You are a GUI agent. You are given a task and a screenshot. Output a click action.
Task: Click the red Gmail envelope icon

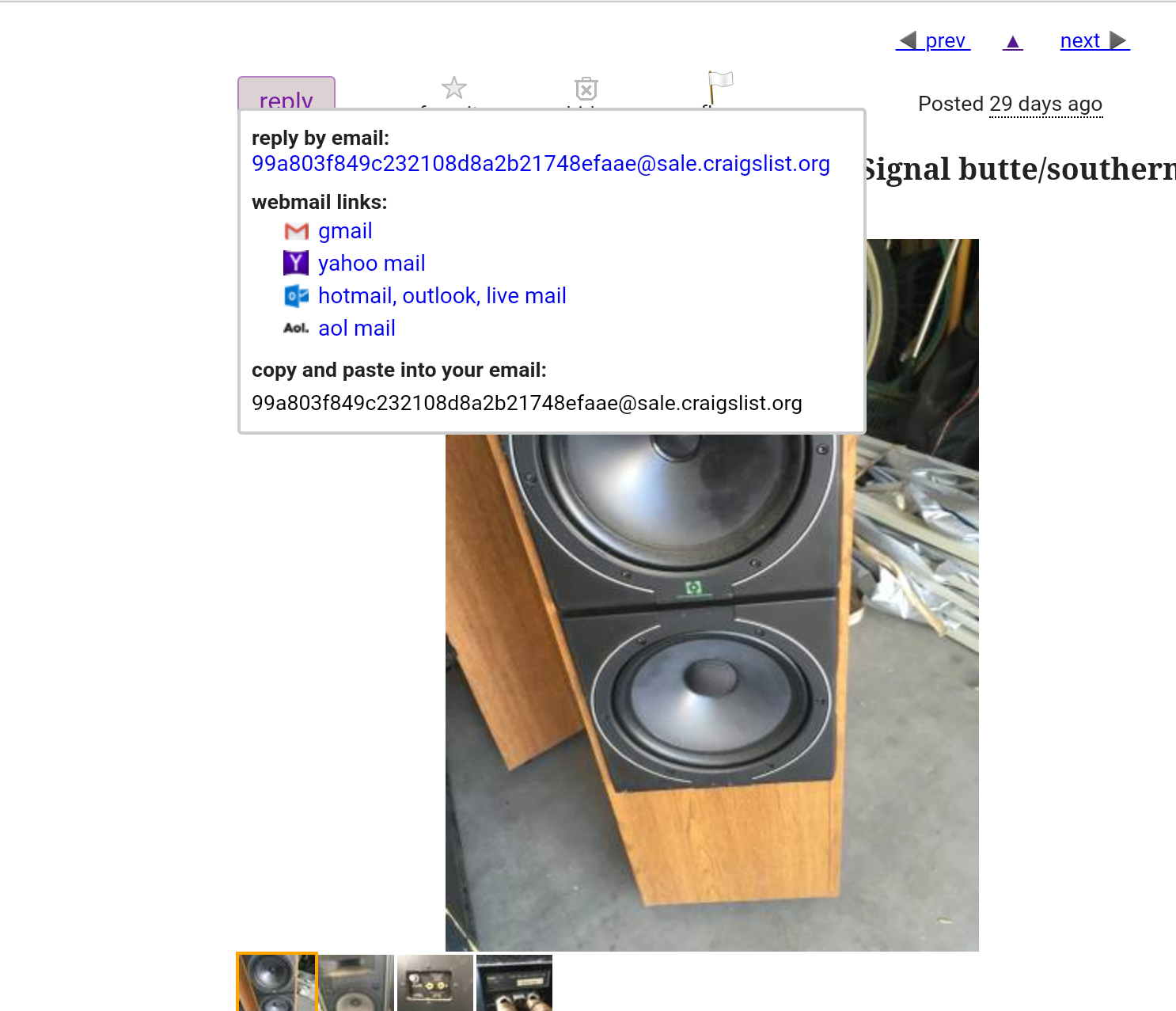(x=296, y=231)
